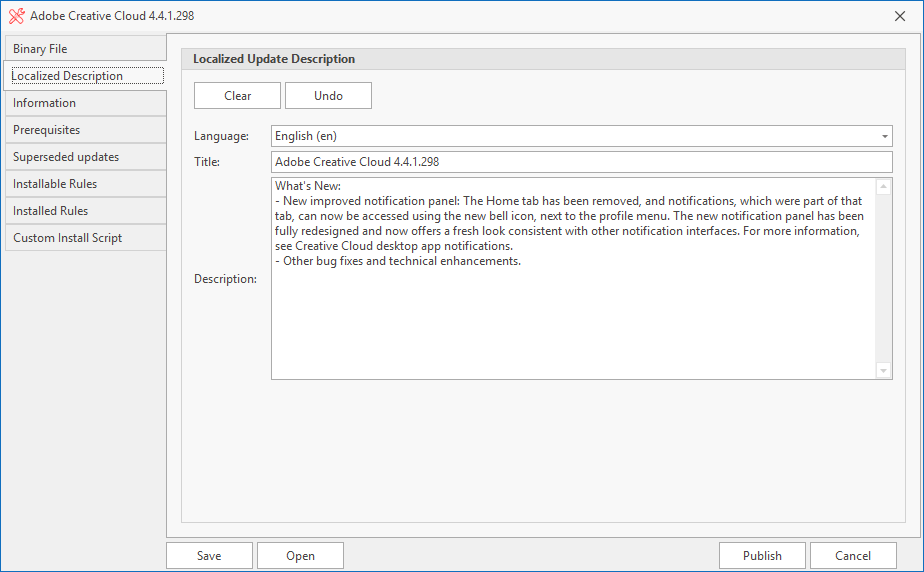Close the Adobe Creative Cloud dialog window

tap(900, 16)
